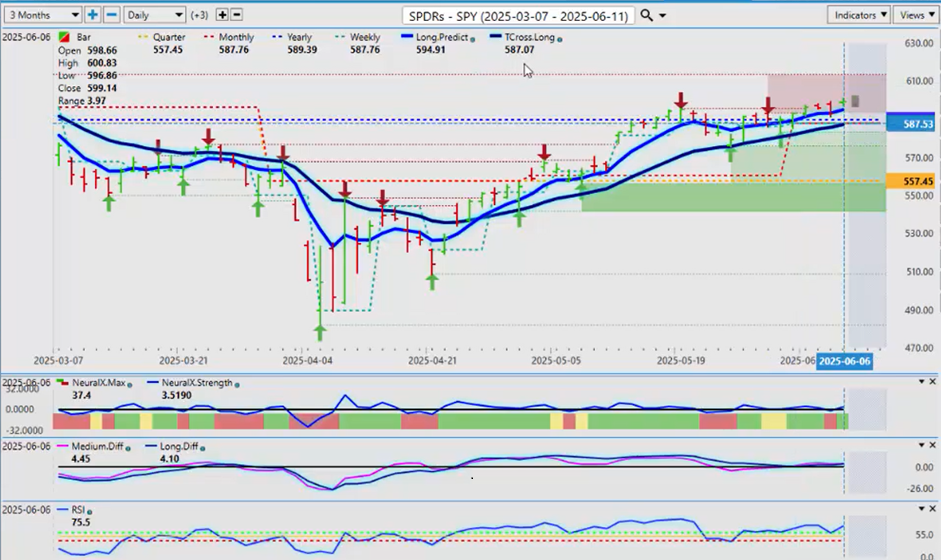Open the Views dropdown menu

click(916, 15)
